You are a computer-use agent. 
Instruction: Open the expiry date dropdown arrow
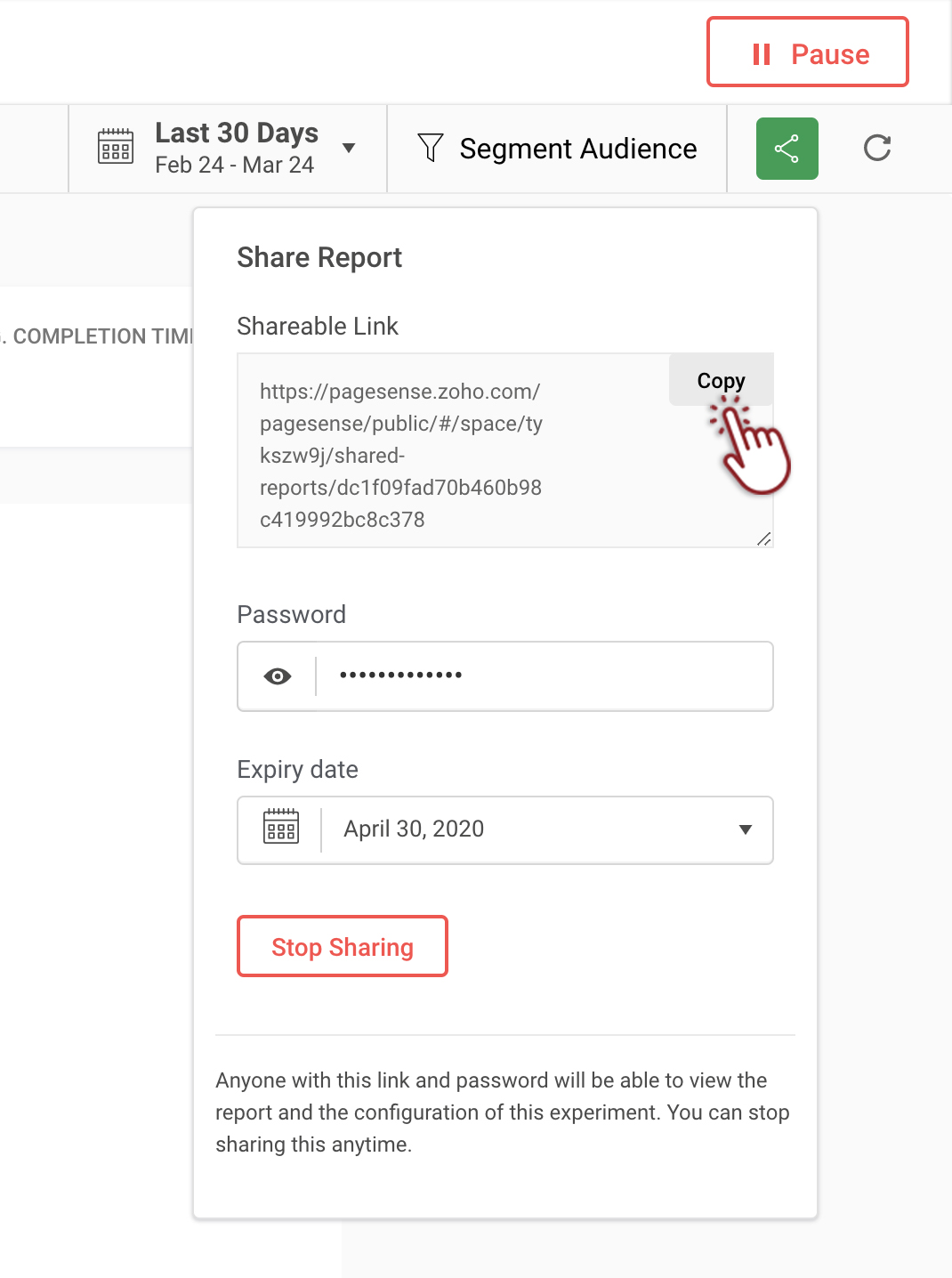click(746, 829)
